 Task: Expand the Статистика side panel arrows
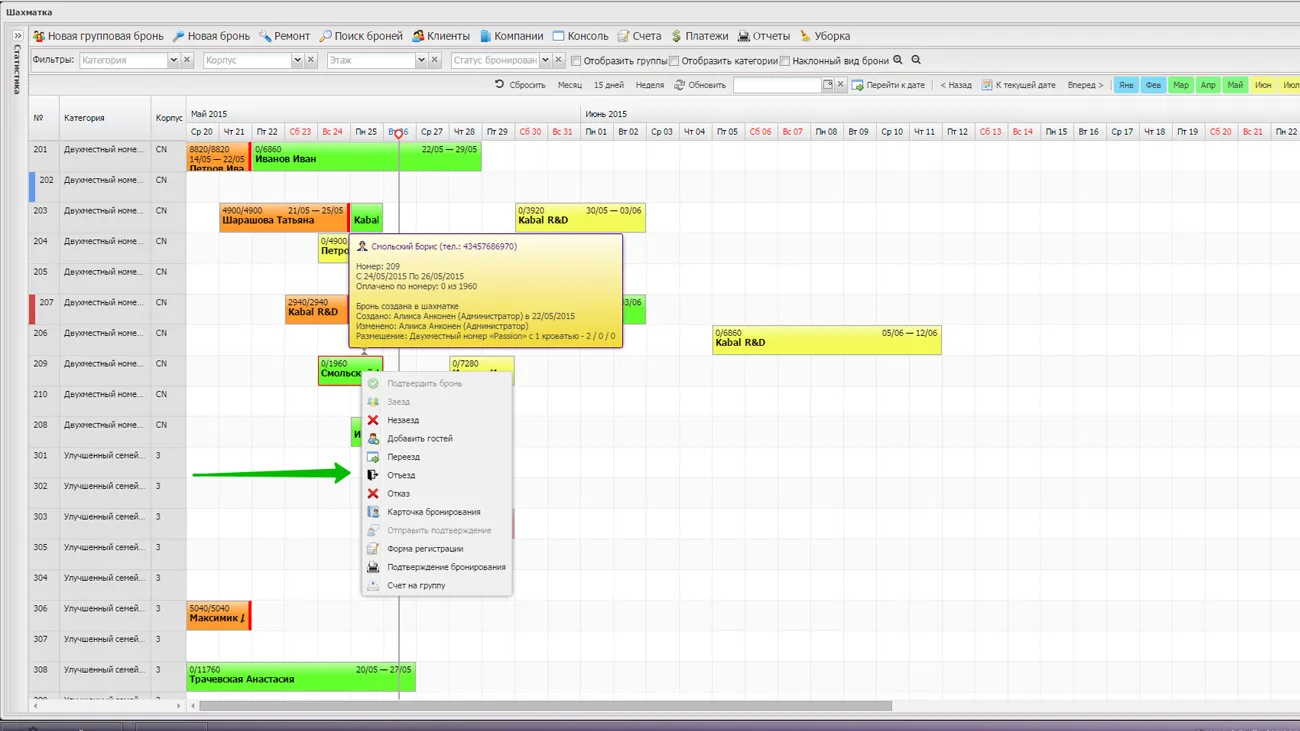[18, 36]
